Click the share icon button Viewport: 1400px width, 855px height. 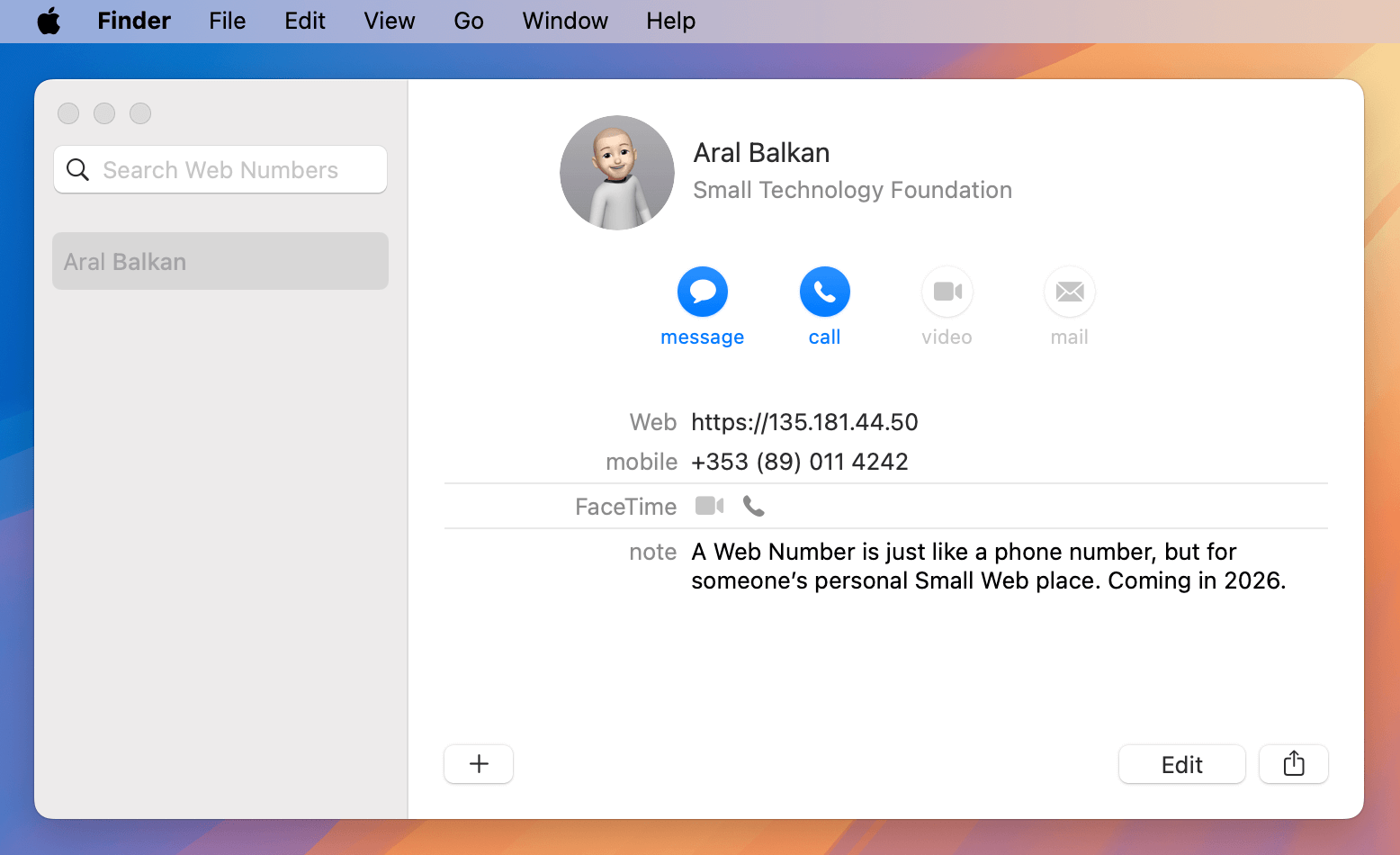click(x=1294, y=764)
